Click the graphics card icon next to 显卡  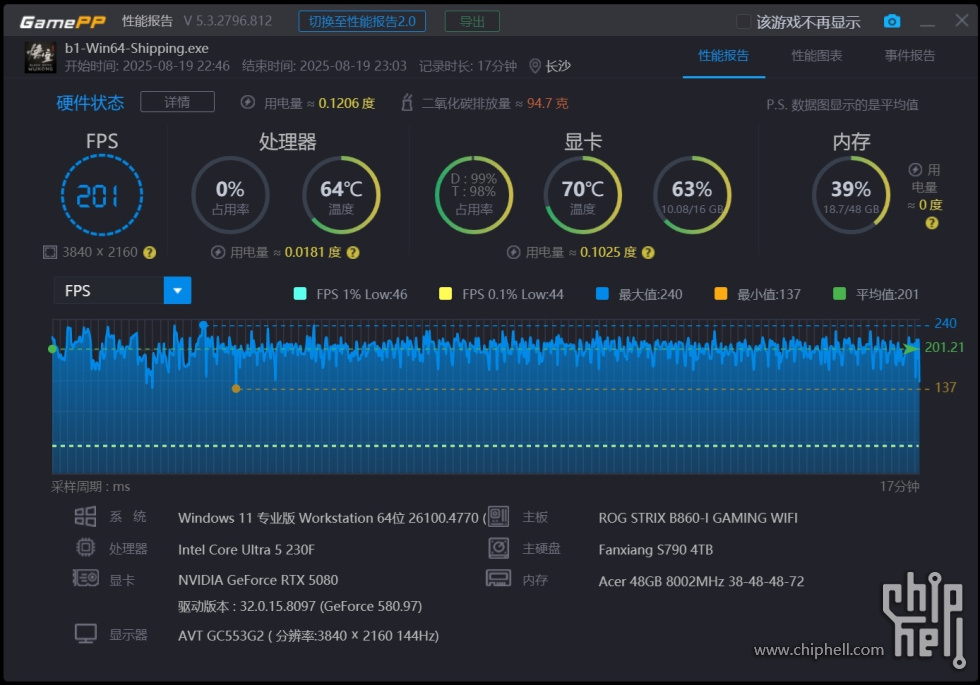coord(86,578)
